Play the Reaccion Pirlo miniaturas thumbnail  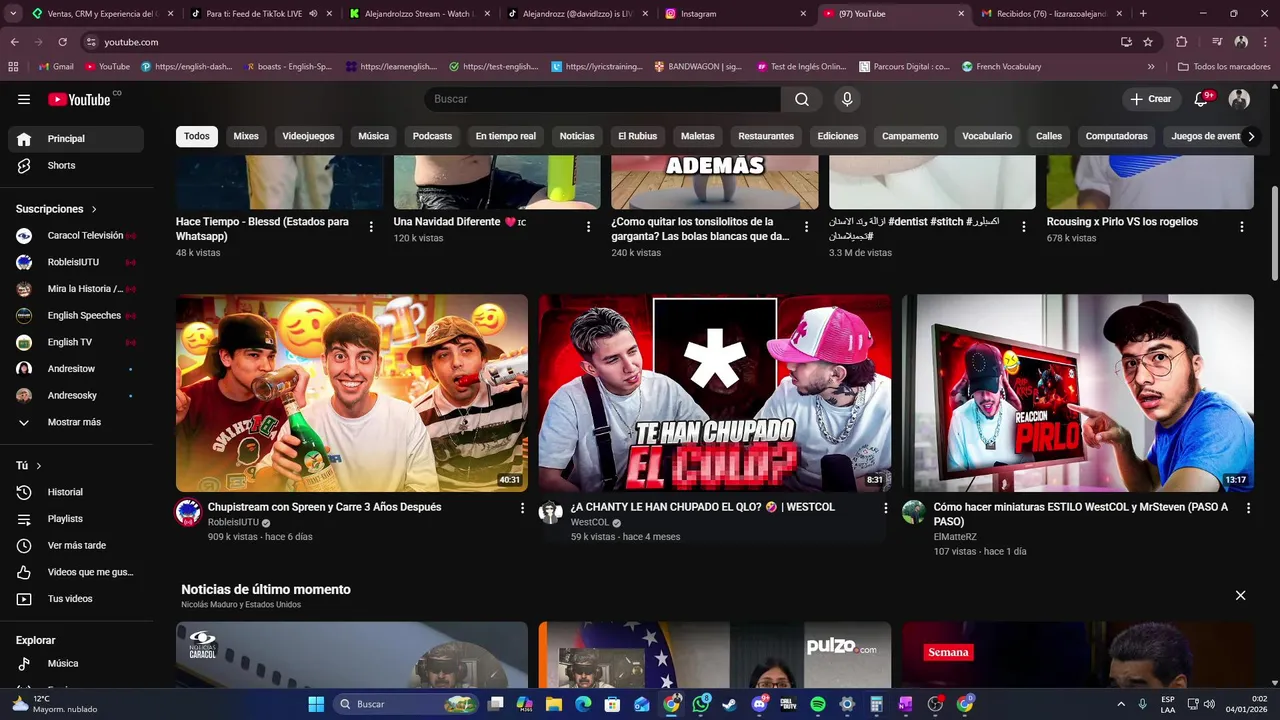click(1078, 392)
